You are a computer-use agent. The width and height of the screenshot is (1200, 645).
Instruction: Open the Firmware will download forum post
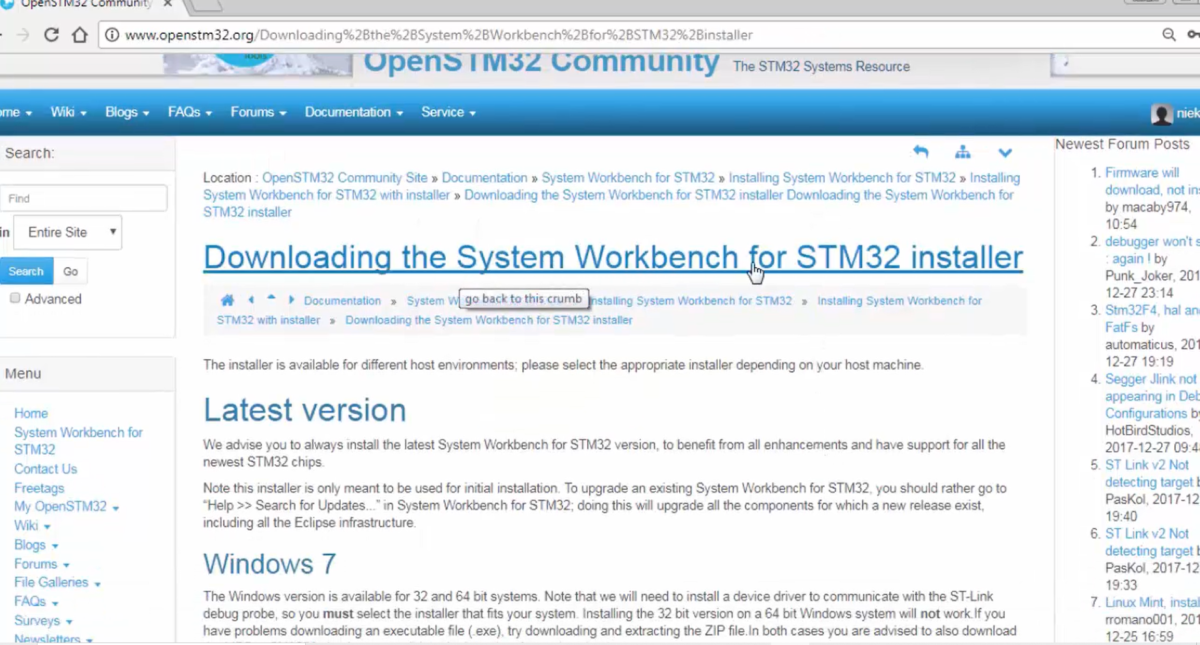pyautogui.click(x=1152, y=181)
